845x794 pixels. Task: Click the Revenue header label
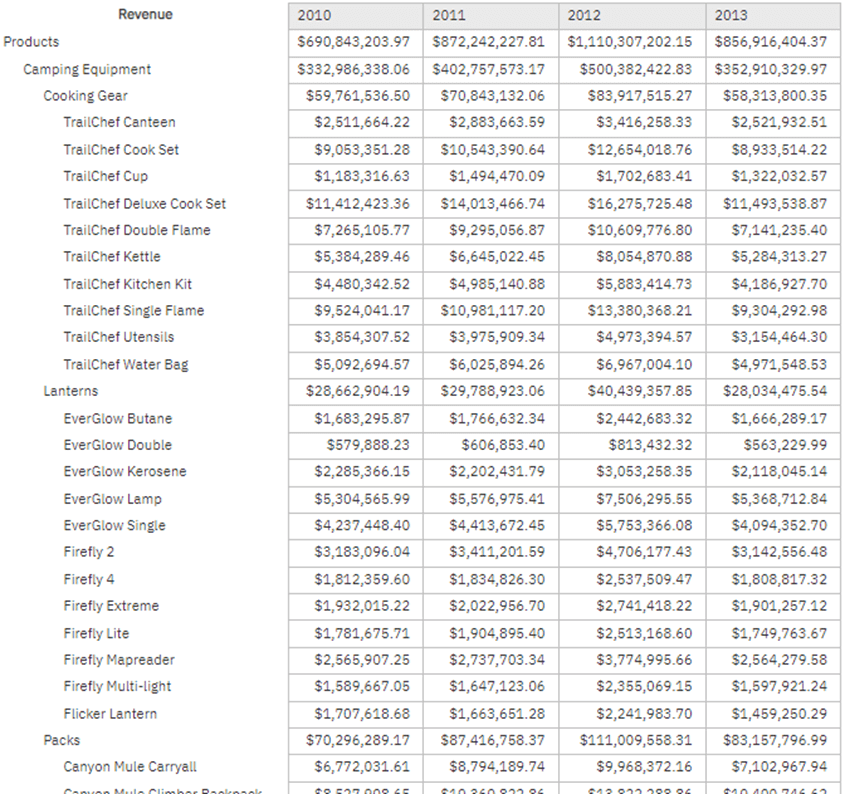[x=146, y=15]
